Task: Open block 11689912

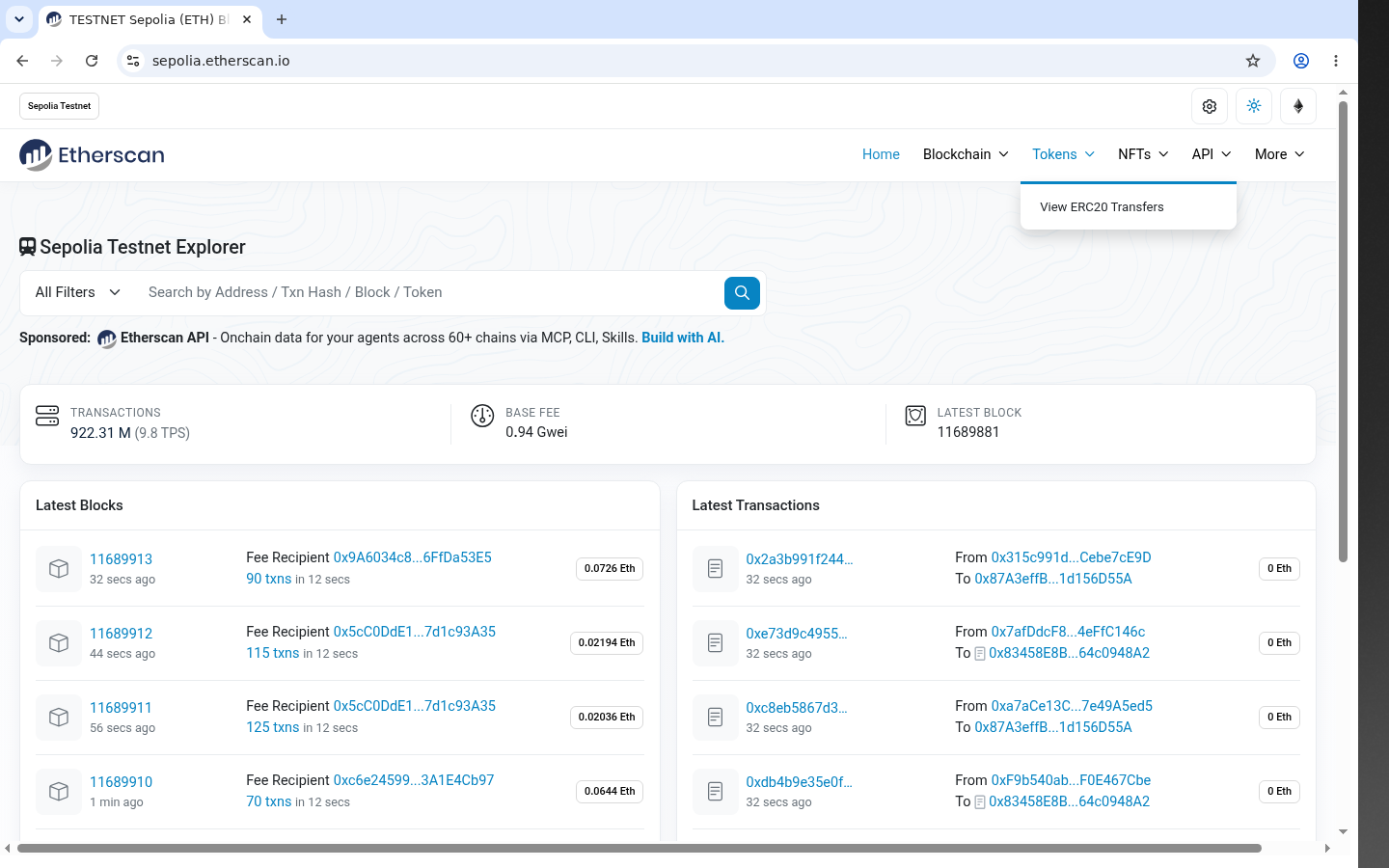Action: (121, 634)
